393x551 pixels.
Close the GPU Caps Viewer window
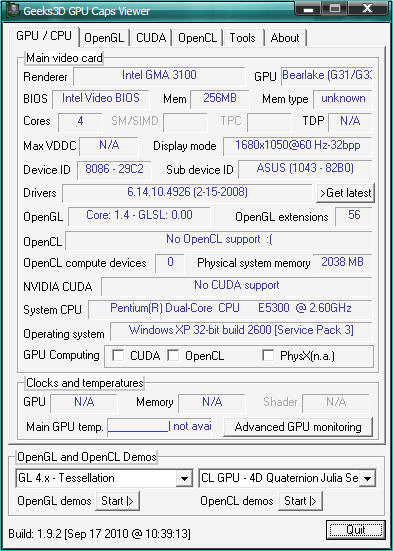[x=367, y=9]
